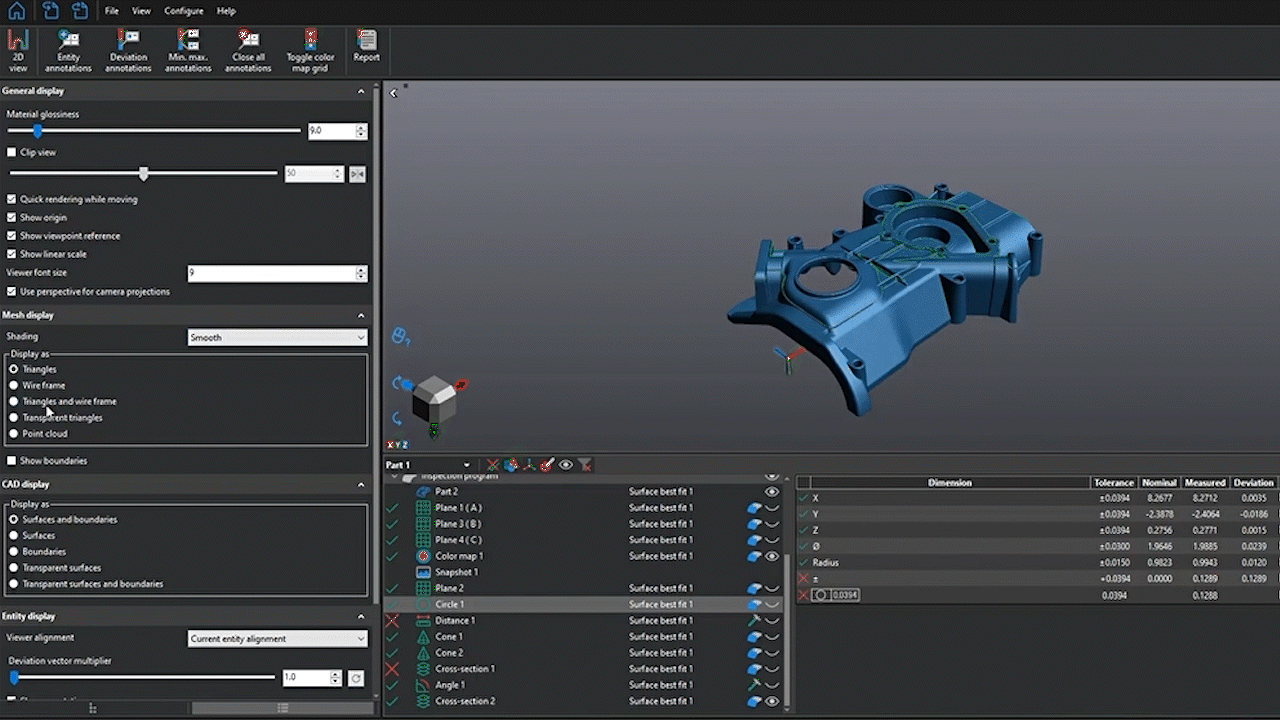Click the probe icon on Angle 1 row

755,685
